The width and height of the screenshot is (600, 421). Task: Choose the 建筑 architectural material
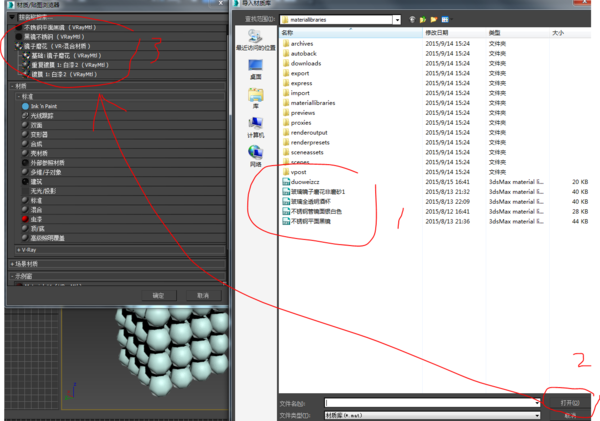(x=32, y=181)
